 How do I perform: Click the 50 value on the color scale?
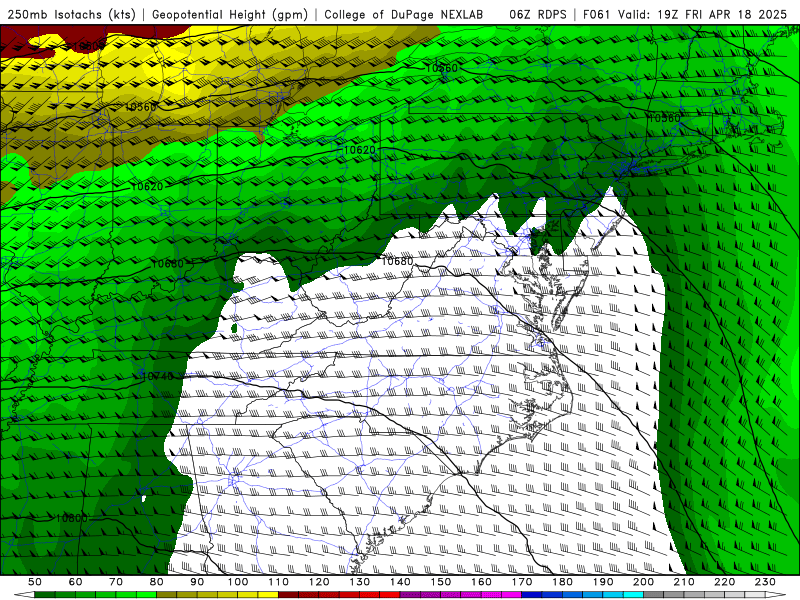point(35,582)
